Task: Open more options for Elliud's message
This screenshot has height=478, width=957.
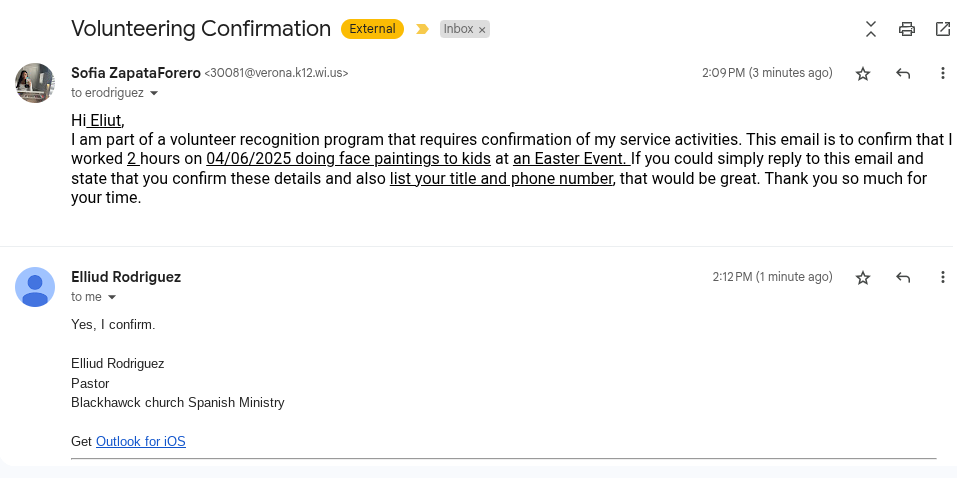Action: (x=942, y=277)
